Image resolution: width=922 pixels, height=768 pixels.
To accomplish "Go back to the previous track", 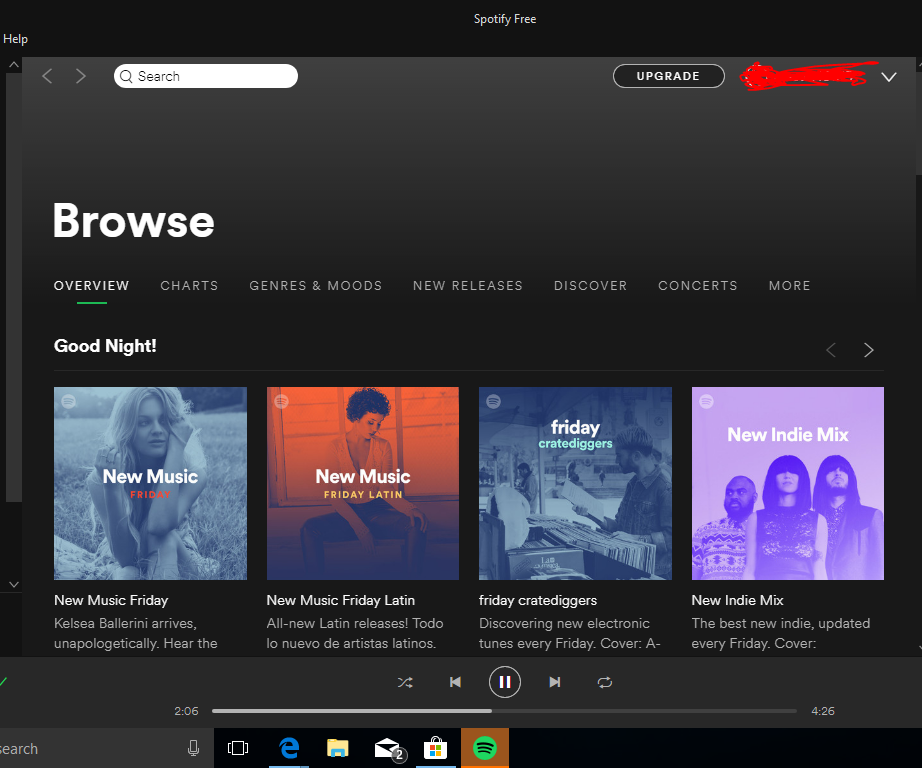I will 455,682.
